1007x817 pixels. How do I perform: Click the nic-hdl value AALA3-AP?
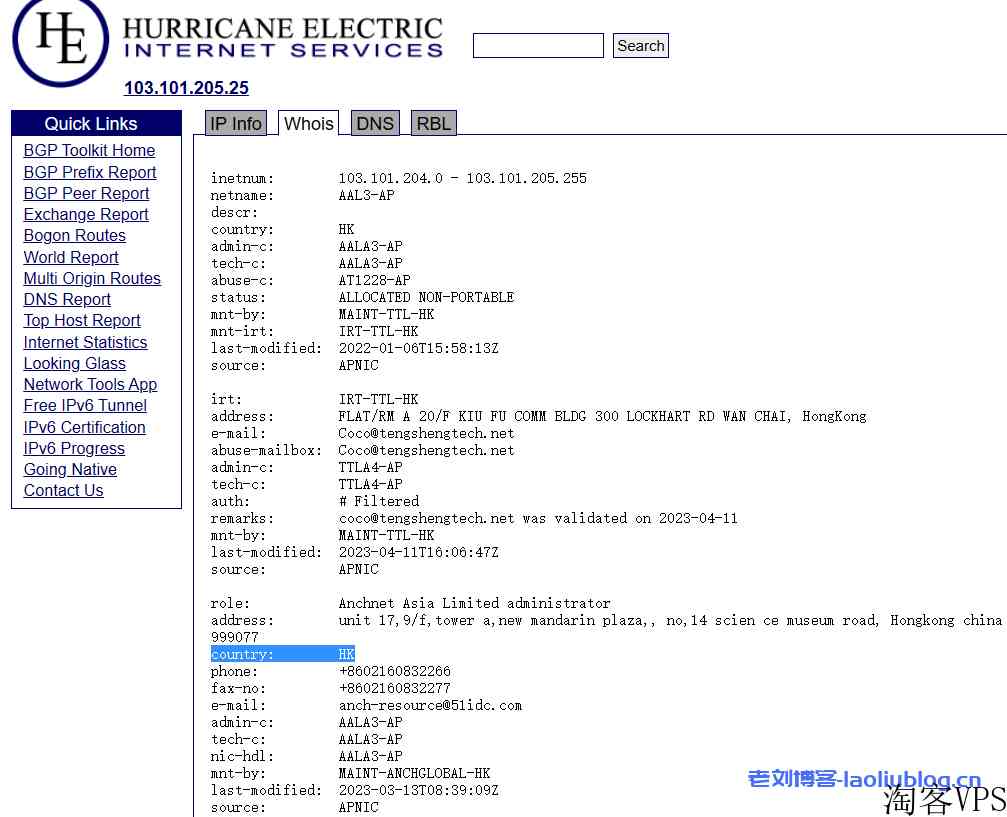(371, 757)
